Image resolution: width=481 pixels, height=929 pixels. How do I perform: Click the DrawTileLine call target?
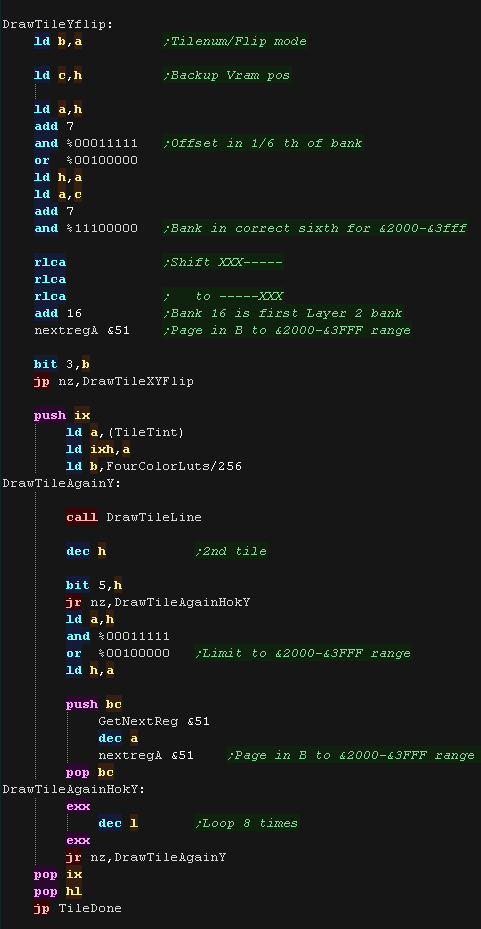(x=153, y=517)
